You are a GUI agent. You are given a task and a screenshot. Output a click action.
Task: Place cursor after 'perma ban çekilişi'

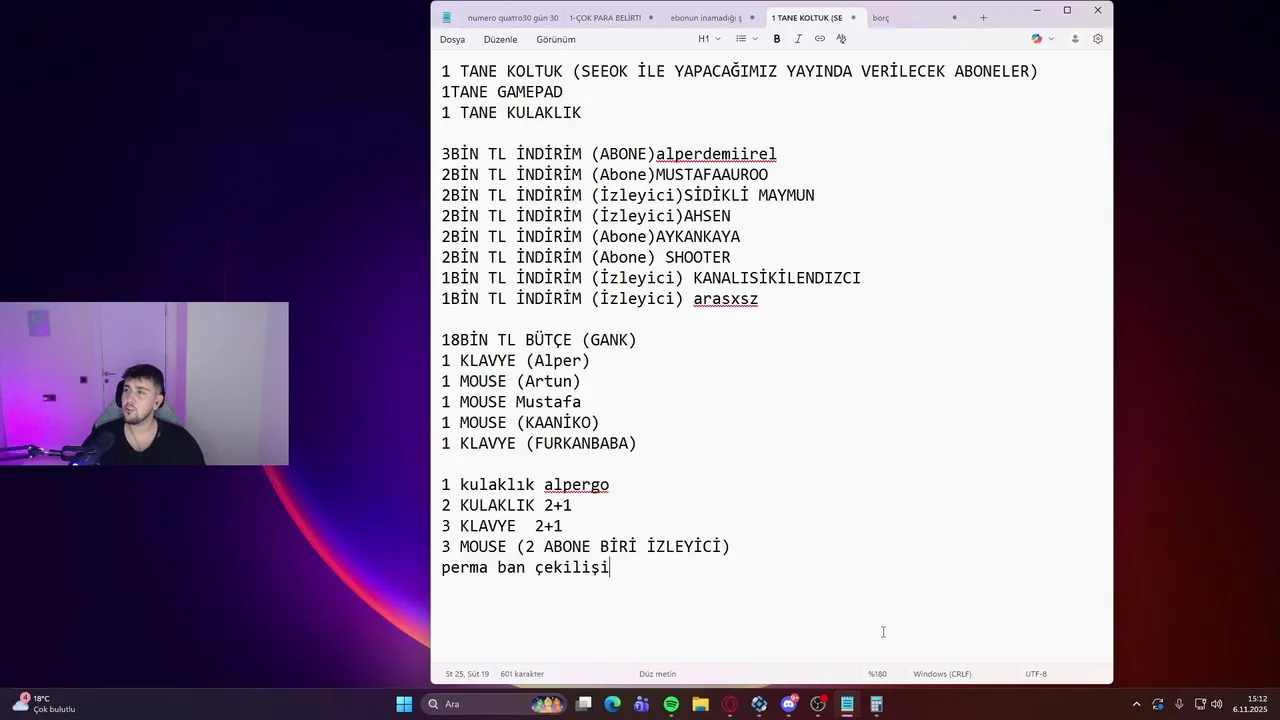(610, 568)
